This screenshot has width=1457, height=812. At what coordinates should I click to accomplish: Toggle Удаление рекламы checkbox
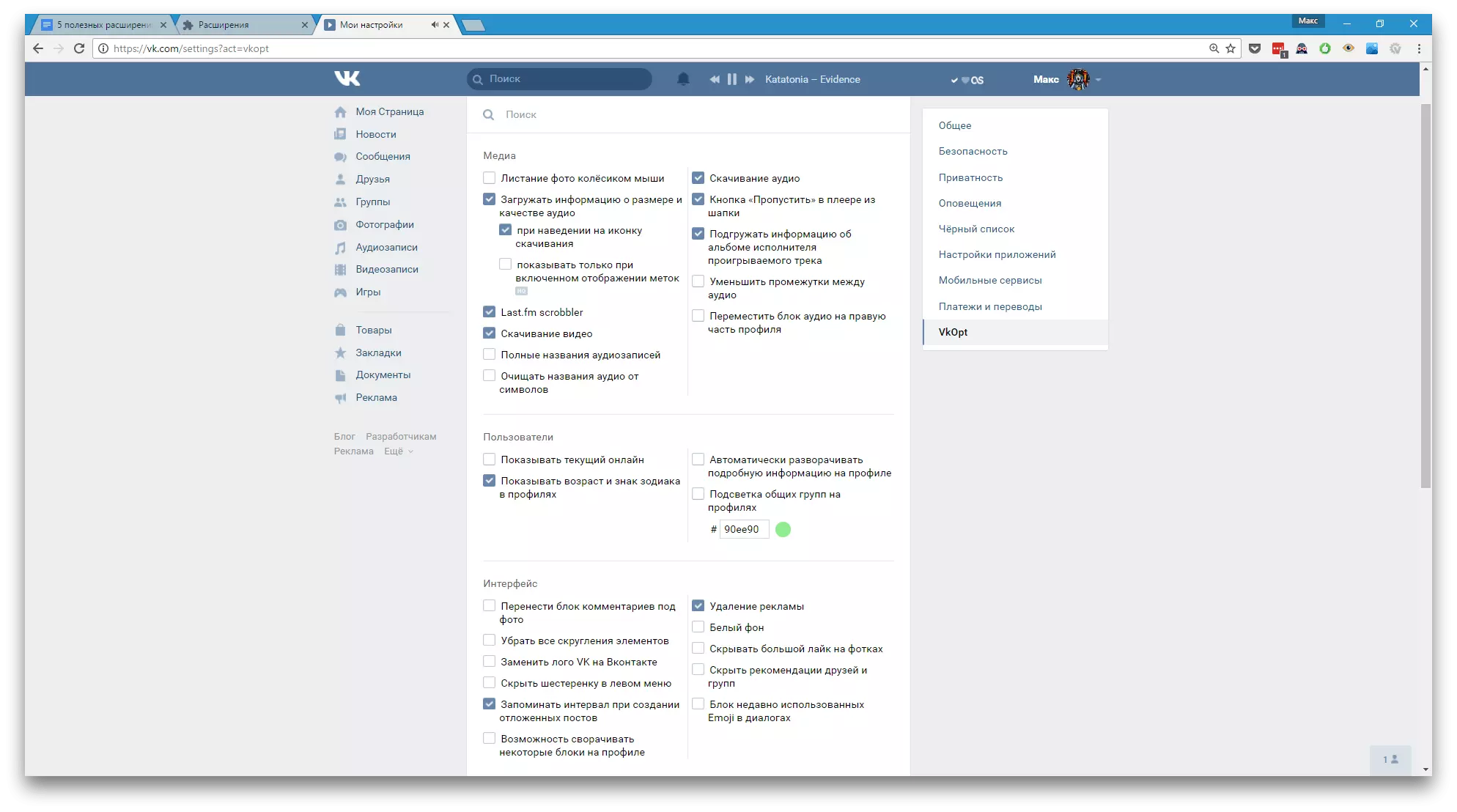pos(698,606)
